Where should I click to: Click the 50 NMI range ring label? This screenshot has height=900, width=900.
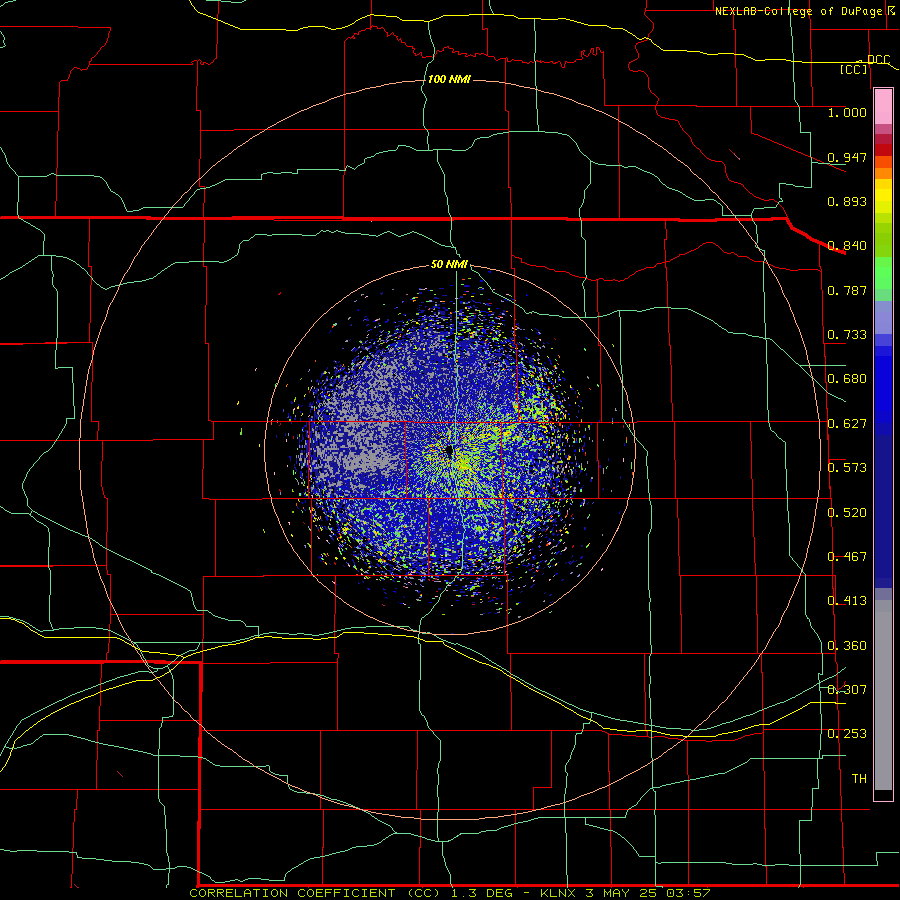[449, 264]
